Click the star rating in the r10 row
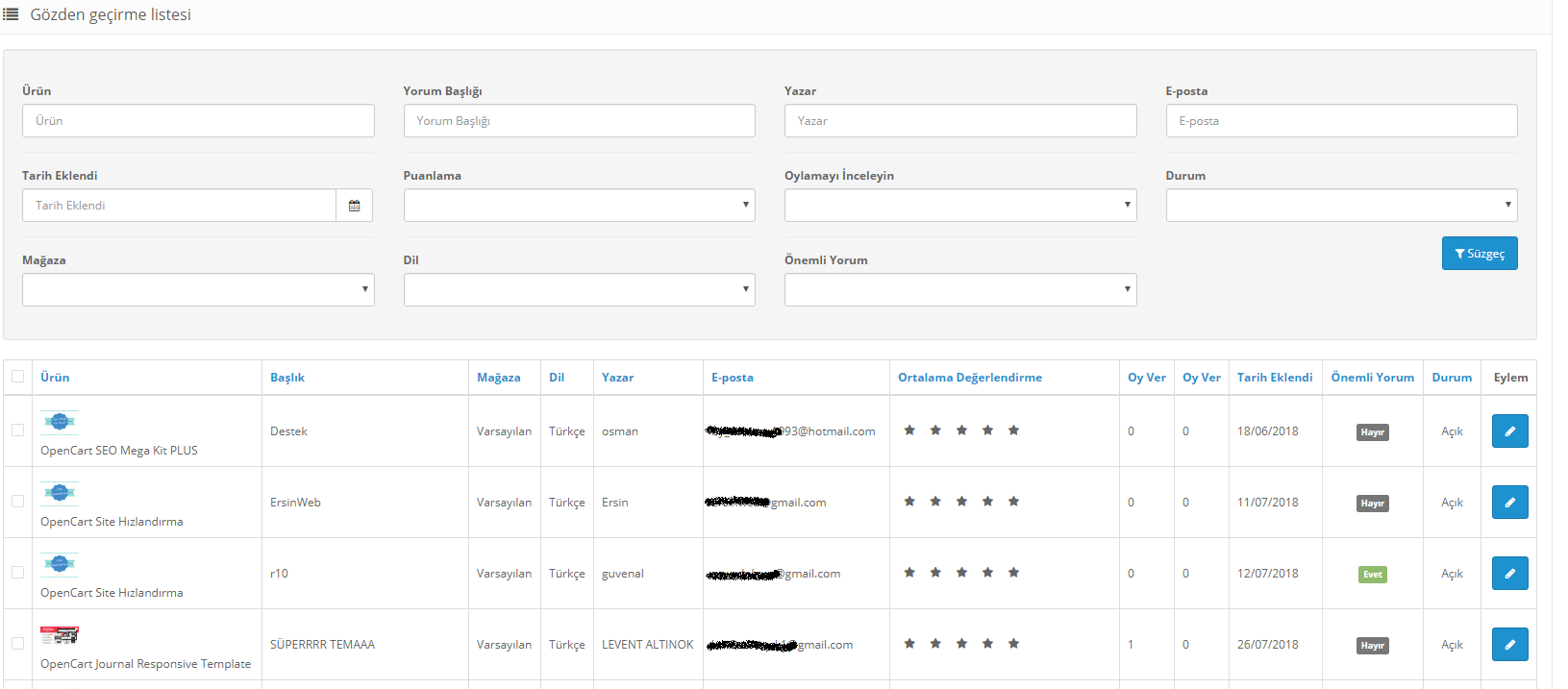Image resolution: width=1568 pixels, height=689 pixels. [x=961, y=573]
